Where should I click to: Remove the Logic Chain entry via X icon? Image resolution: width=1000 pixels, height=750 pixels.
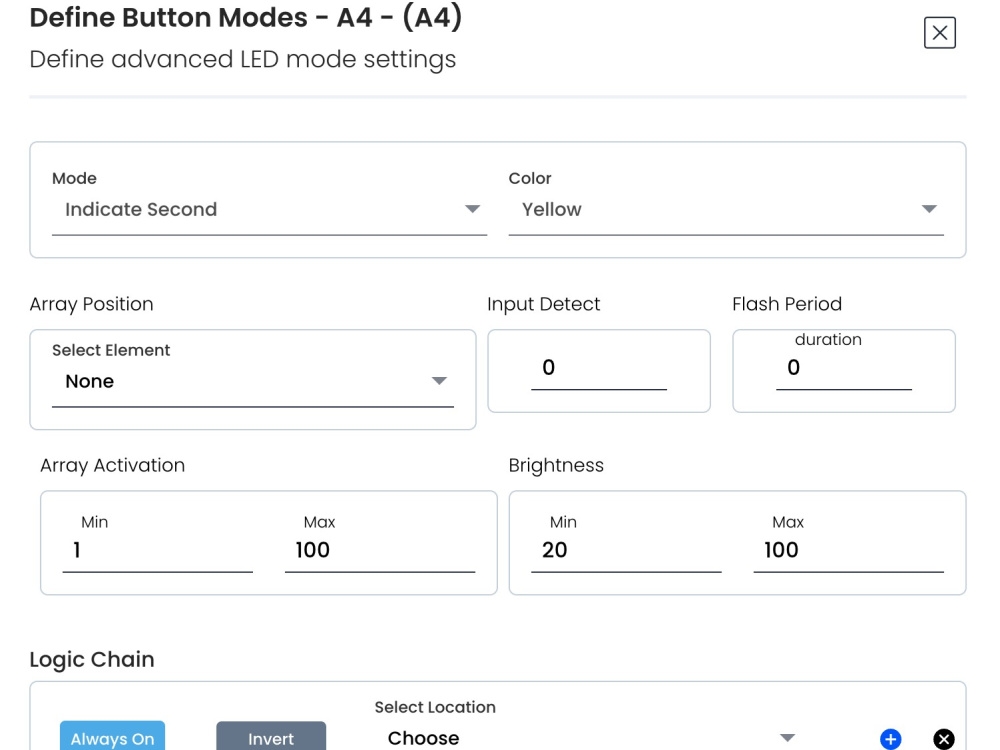pyautogui.click(x=941, y=739)
